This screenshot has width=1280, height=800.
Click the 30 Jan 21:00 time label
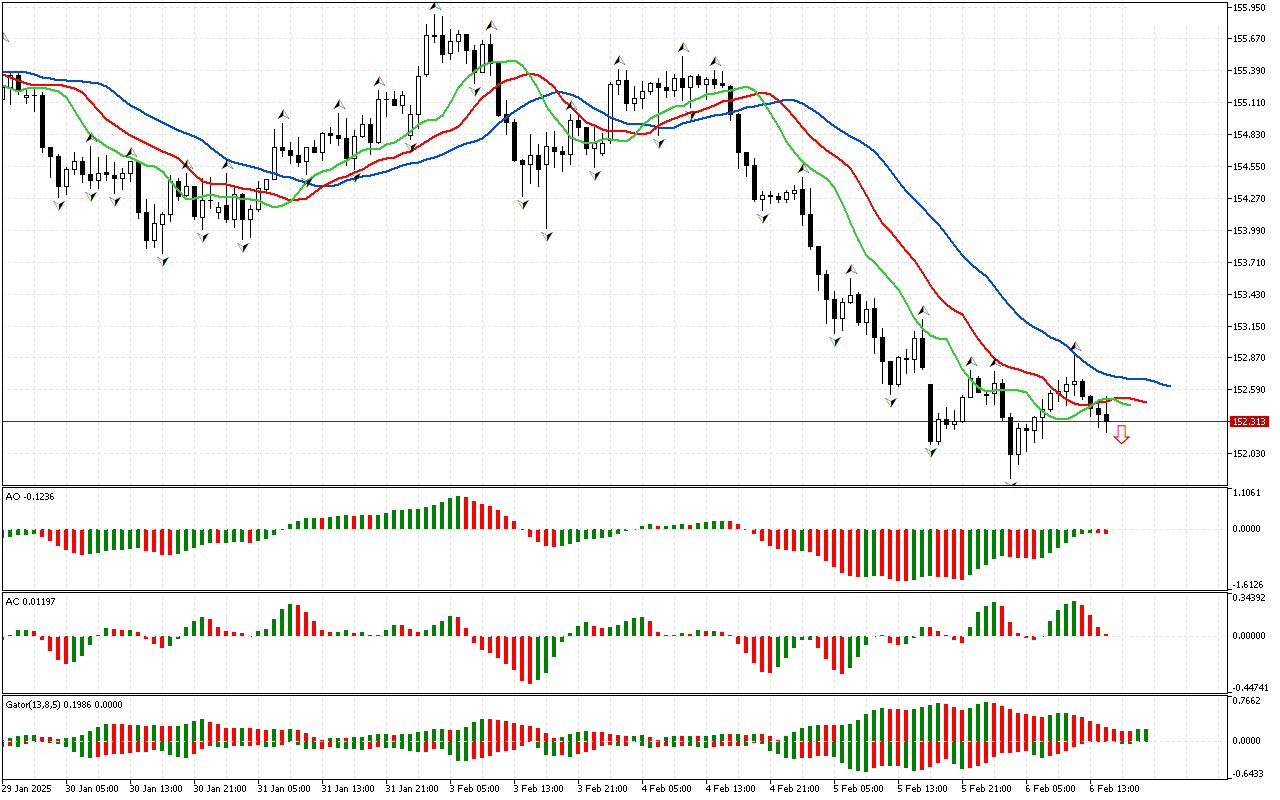point(218,789)
